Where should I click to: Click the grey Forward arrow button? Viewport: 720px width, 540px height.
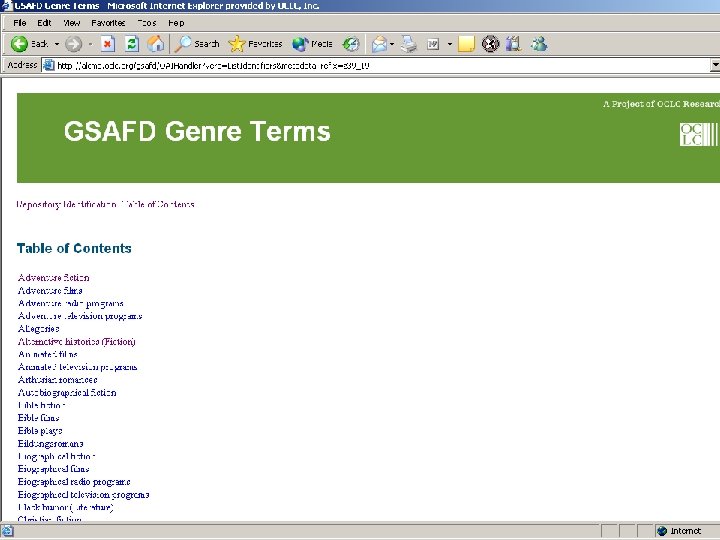[x=73, y=44]
